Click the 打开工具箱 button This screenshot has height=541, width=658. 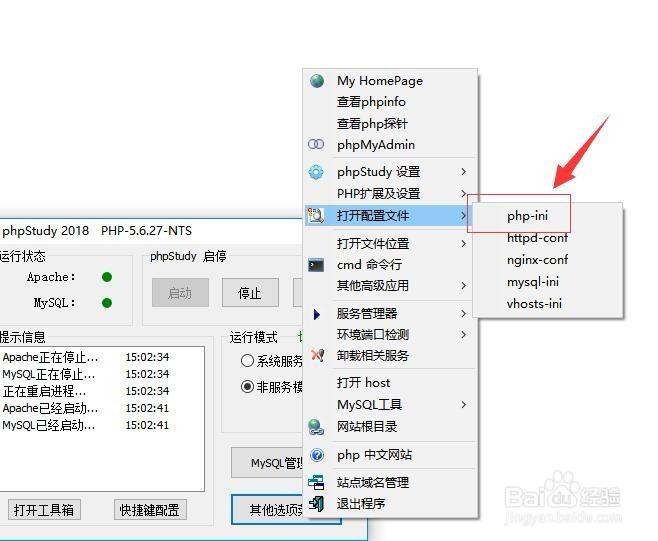[x=44, y=510]
